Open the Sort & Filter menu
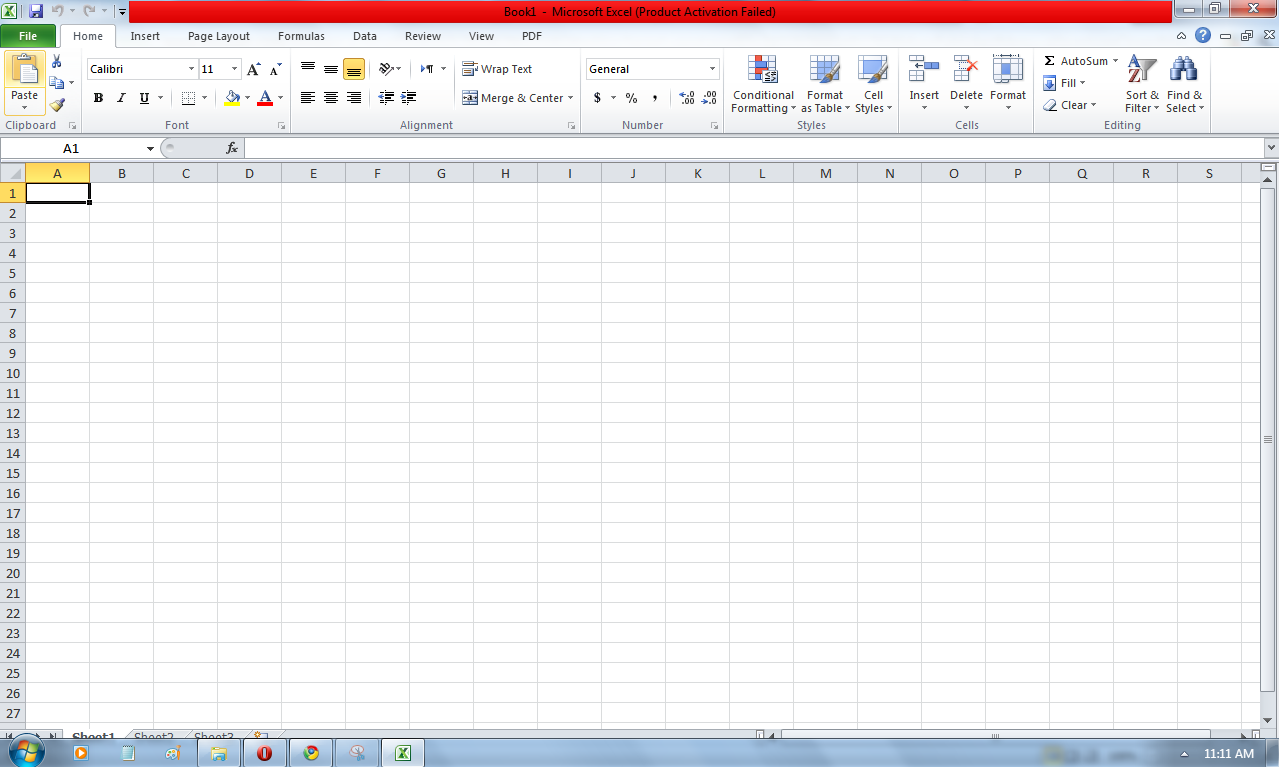The width and height of the screenshot is (1279, 767). click(1142, 84)
